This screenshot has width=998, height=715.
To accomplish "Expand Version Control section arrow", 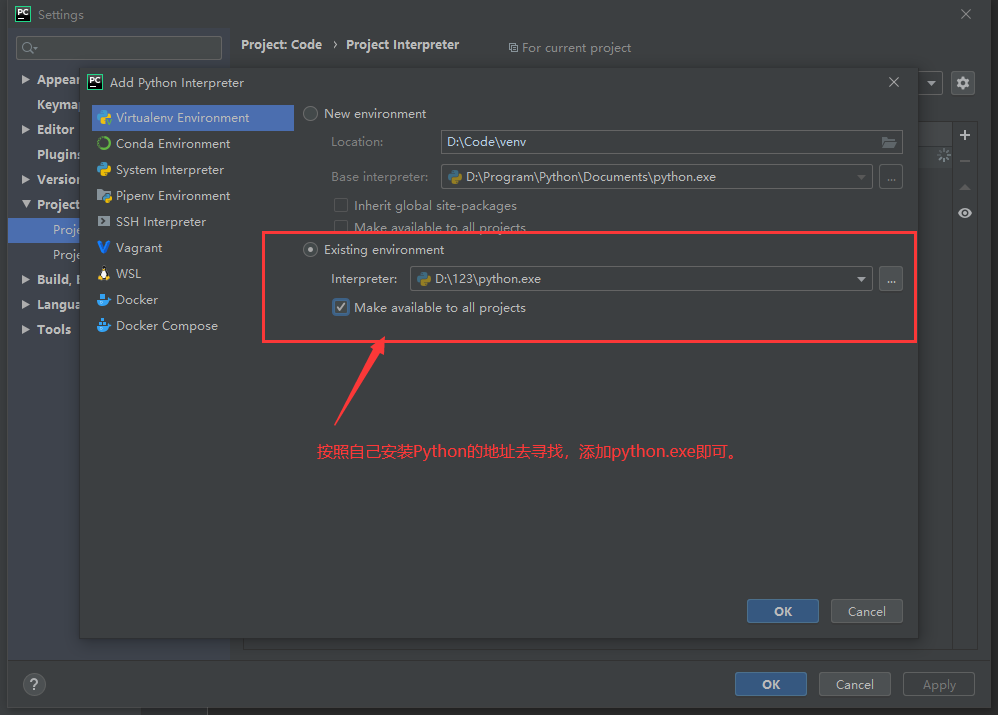I will (25, 180).
